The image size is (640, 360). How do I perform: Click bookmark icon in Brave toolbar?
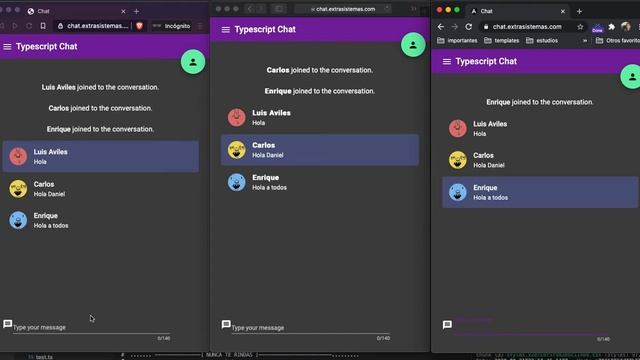click(43, 26)
